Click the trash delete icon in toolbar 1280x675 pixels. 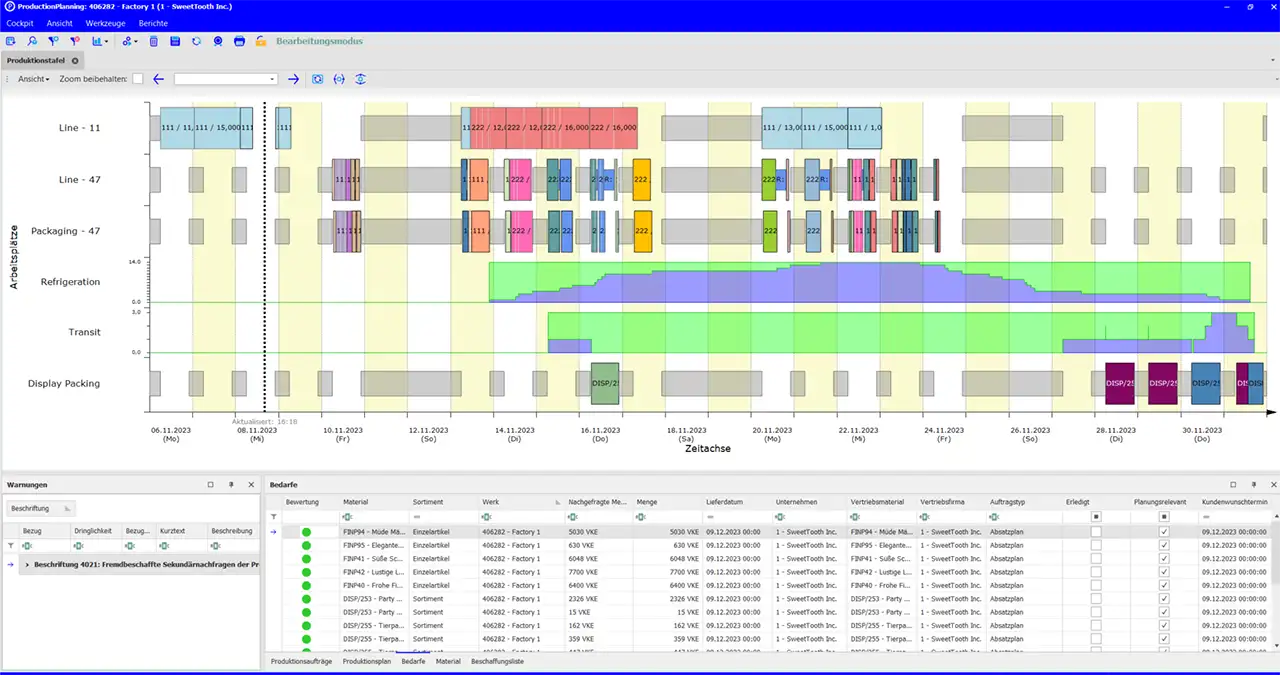tap(153, 41)
